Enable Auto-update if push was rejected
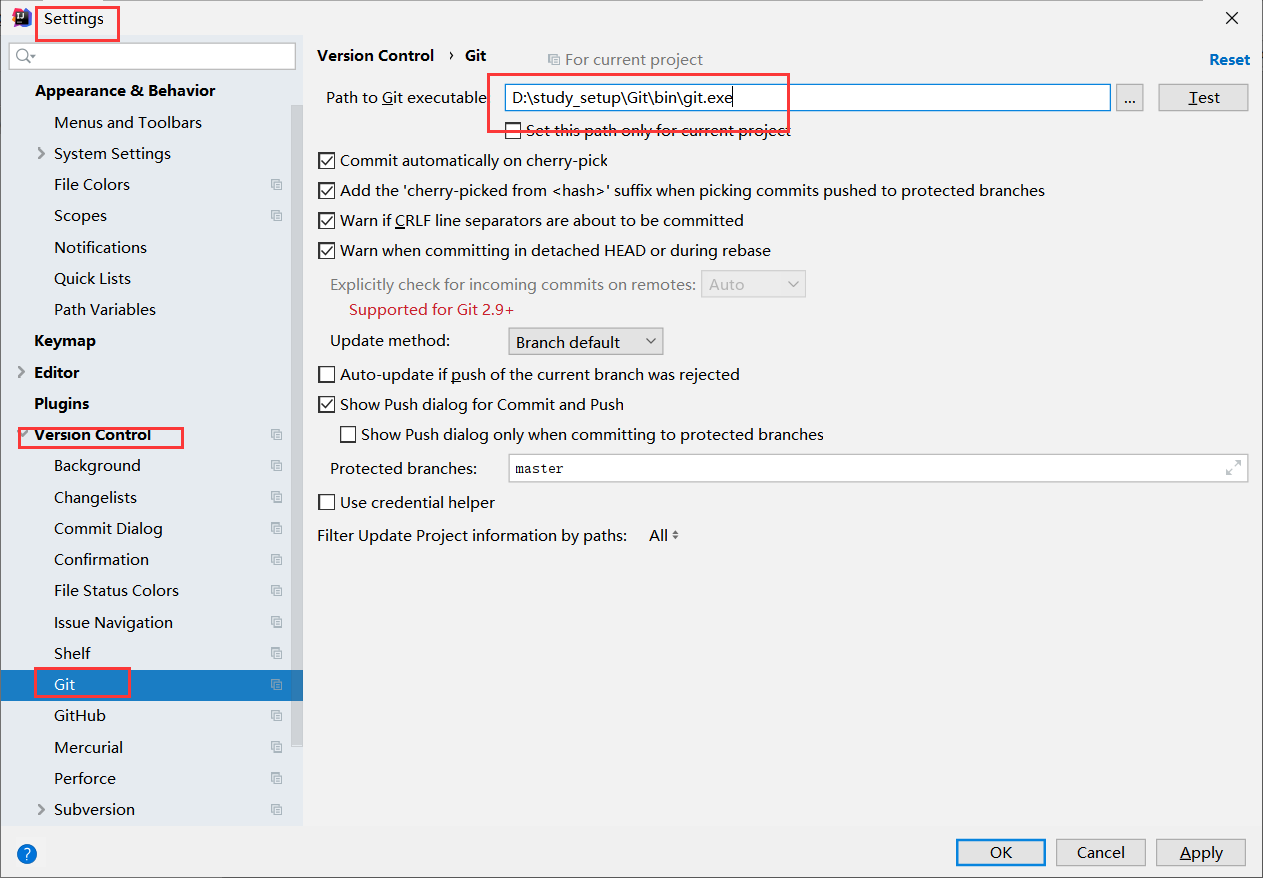Viewport: 1263px width, 878px height. pyautogui.click(x=326, y=374)
